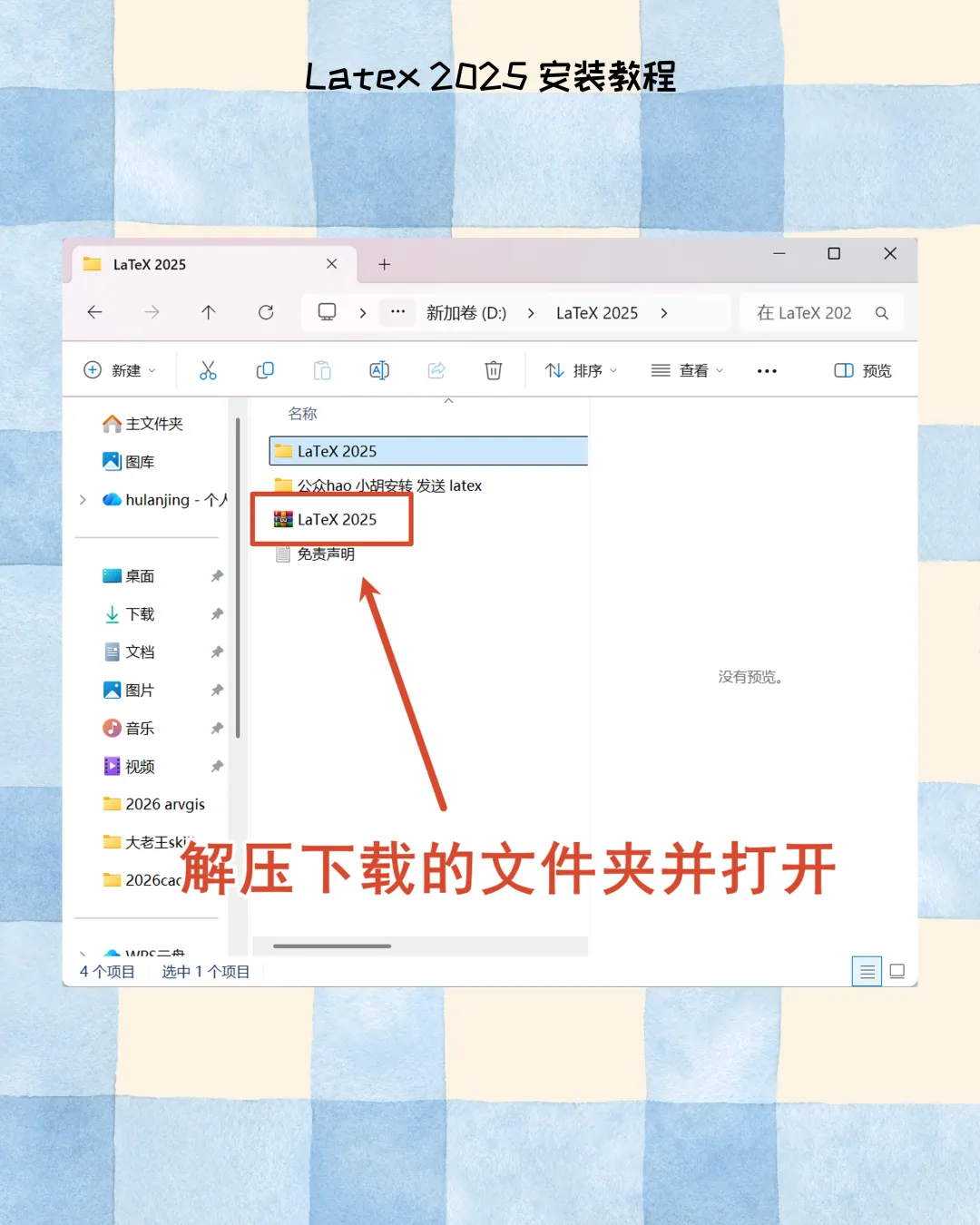980x1225 pixels.
Task: Toggle the 预览 preview pane
Action: (863, 370)
